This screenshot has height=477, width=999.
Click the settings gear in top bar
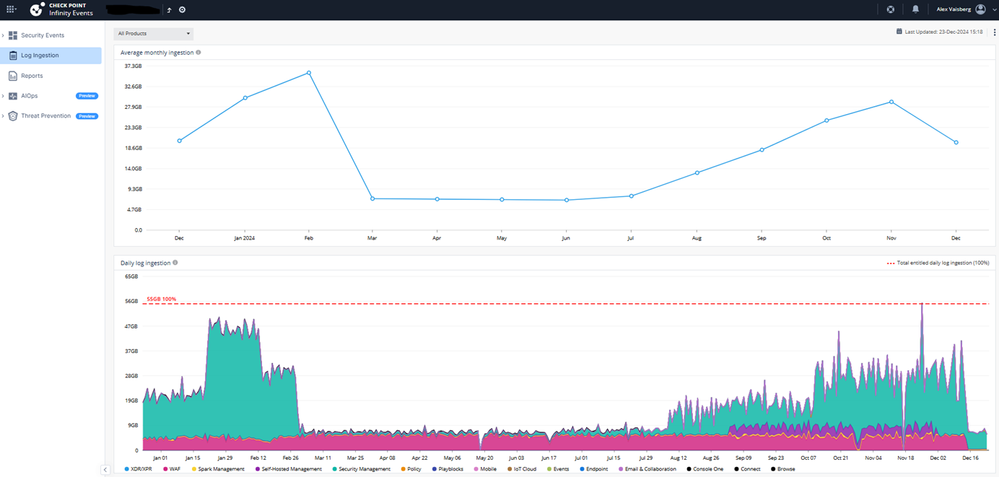coord(182,9)
